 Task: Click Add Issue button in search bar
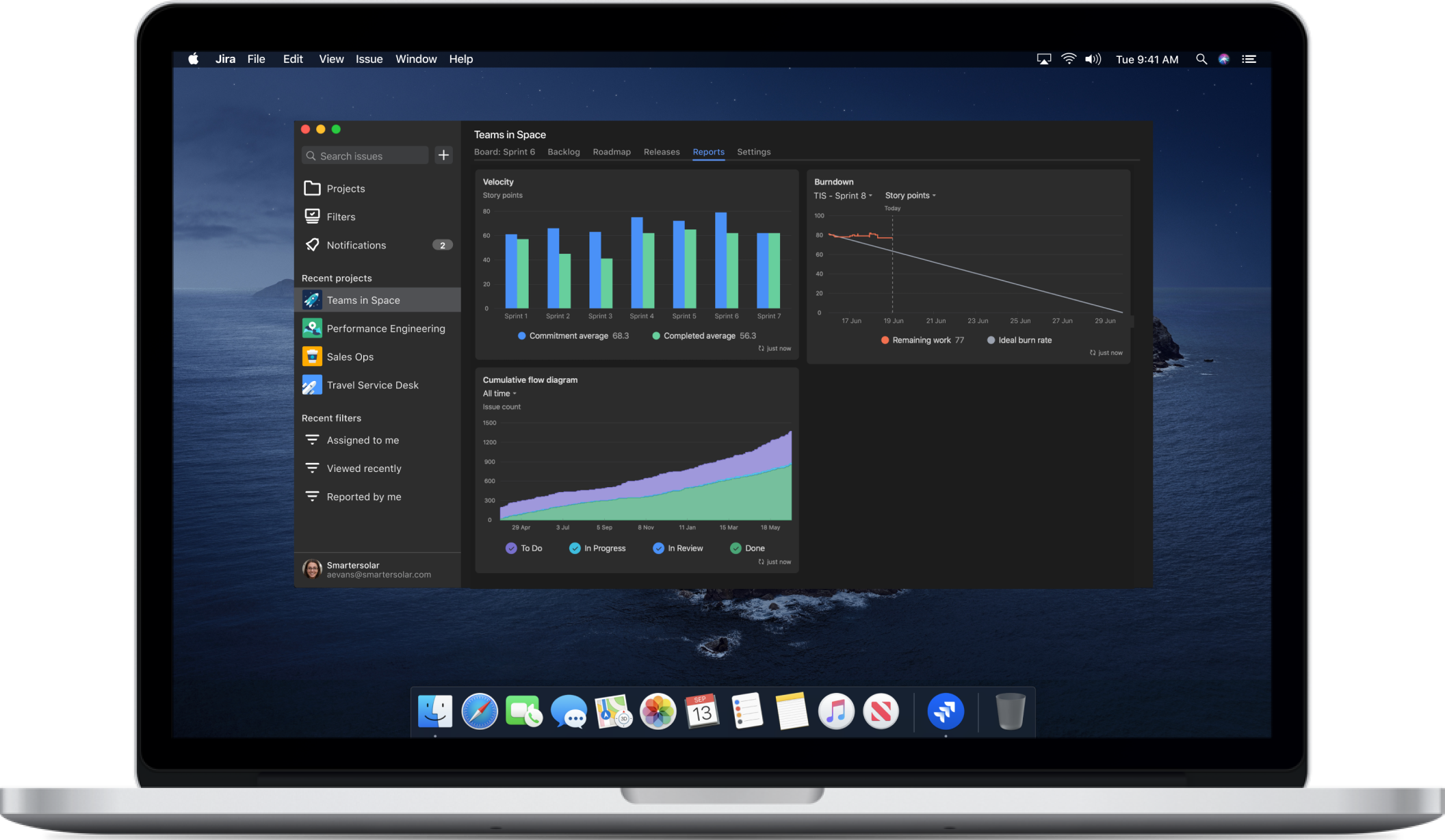coord(444,155)
